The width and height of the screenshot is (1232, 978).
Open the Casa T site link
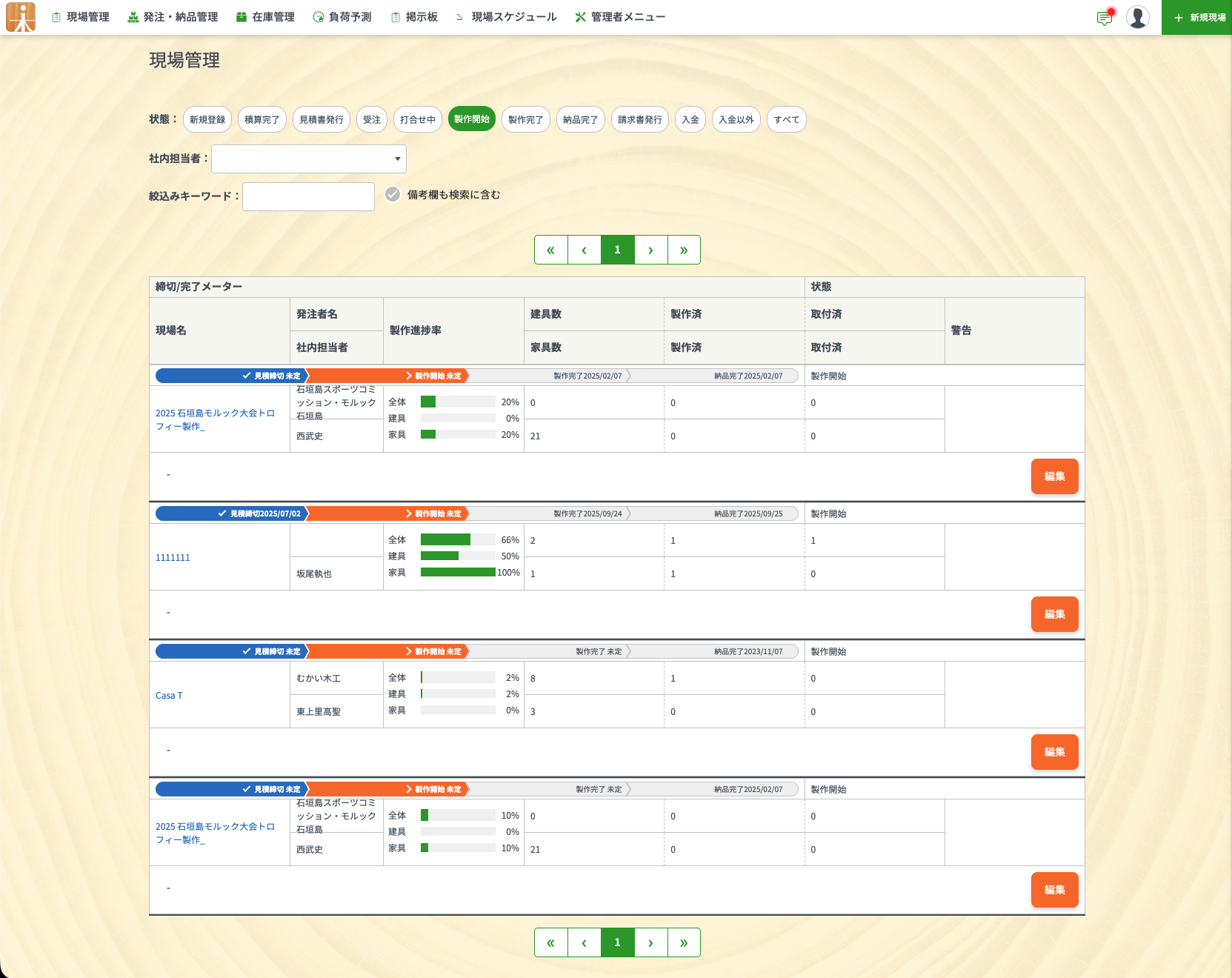point(169,695)
